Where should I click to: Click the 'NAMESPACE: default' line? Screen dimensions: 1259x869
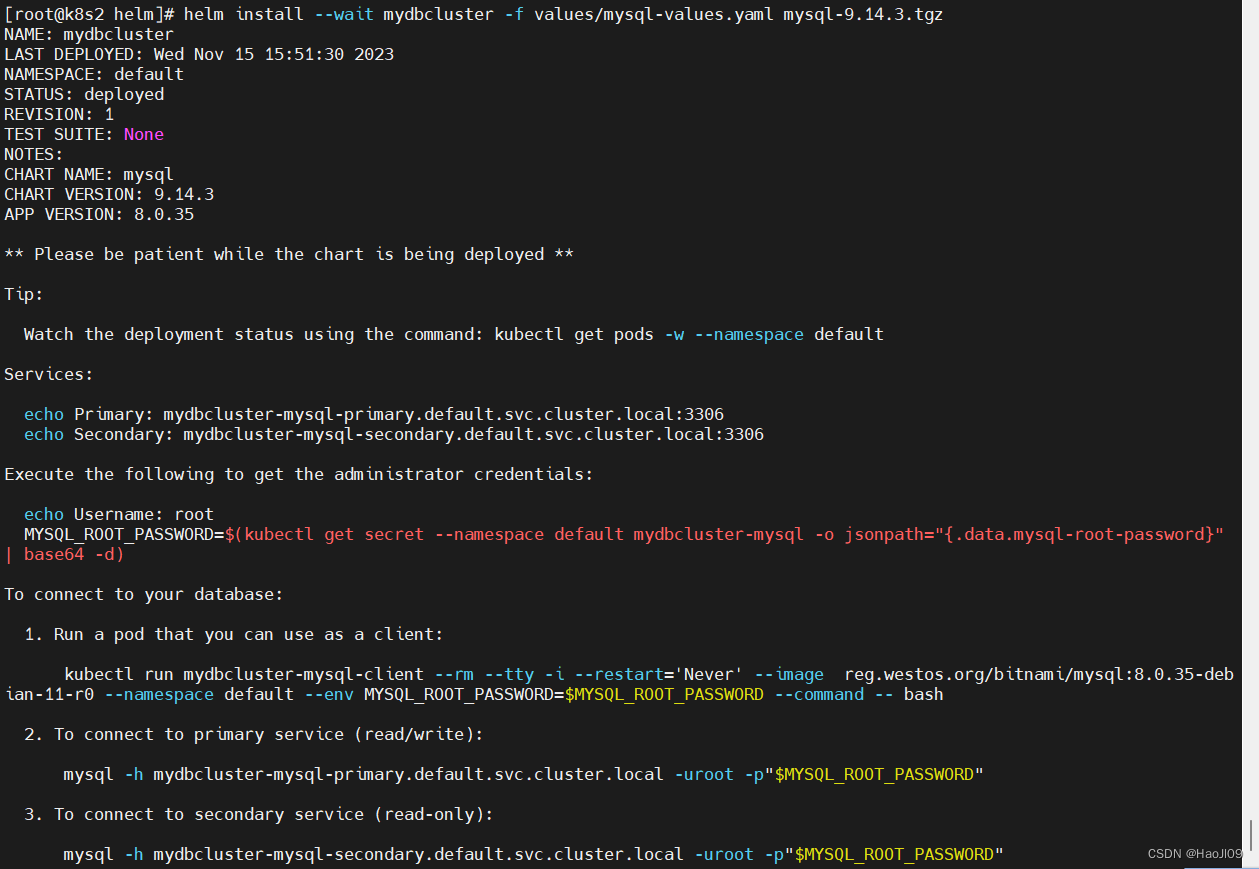[94, 74]
